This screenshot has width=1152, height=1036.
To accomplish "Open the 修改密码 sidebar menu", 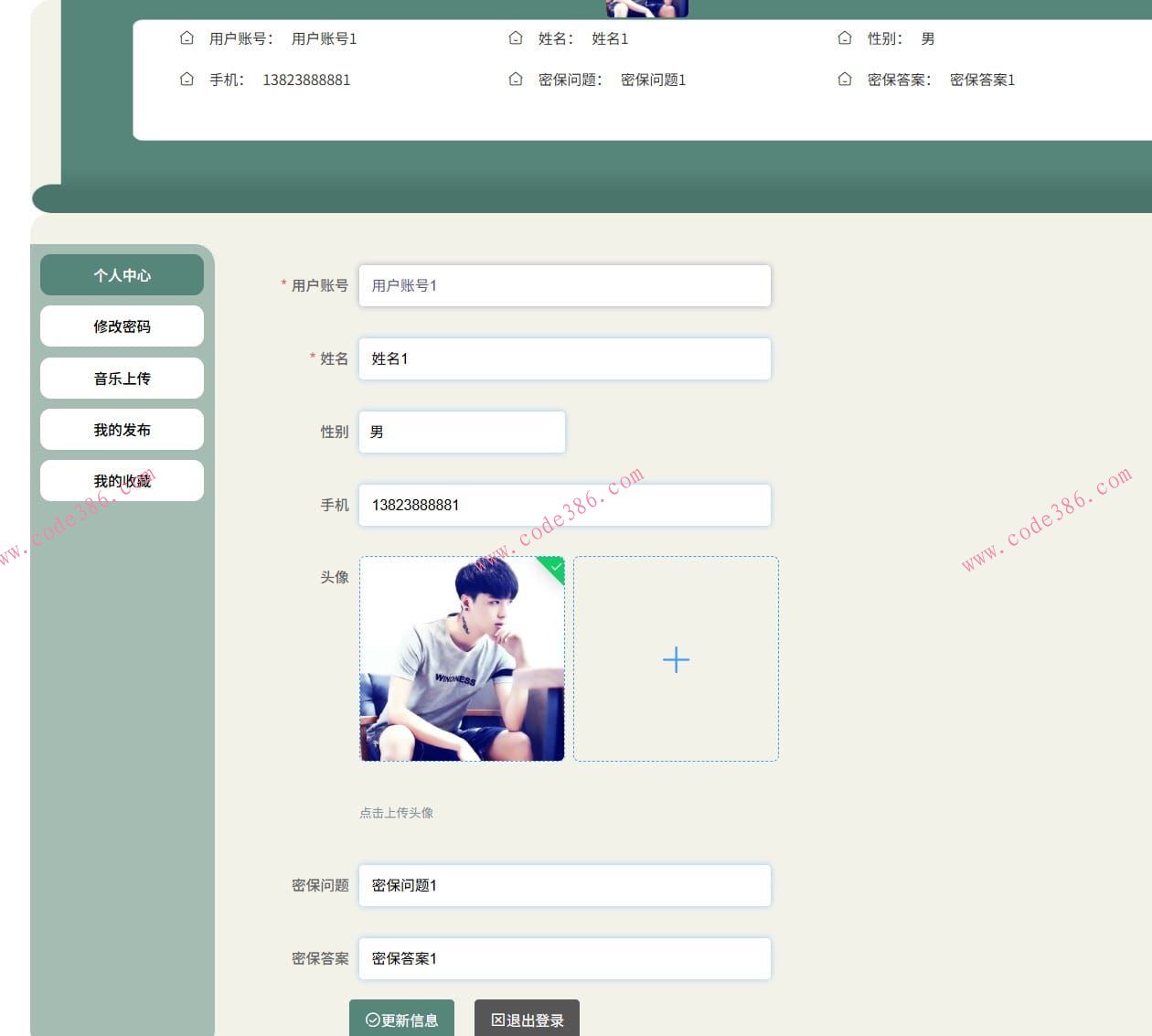I will (x=122, y=326).
